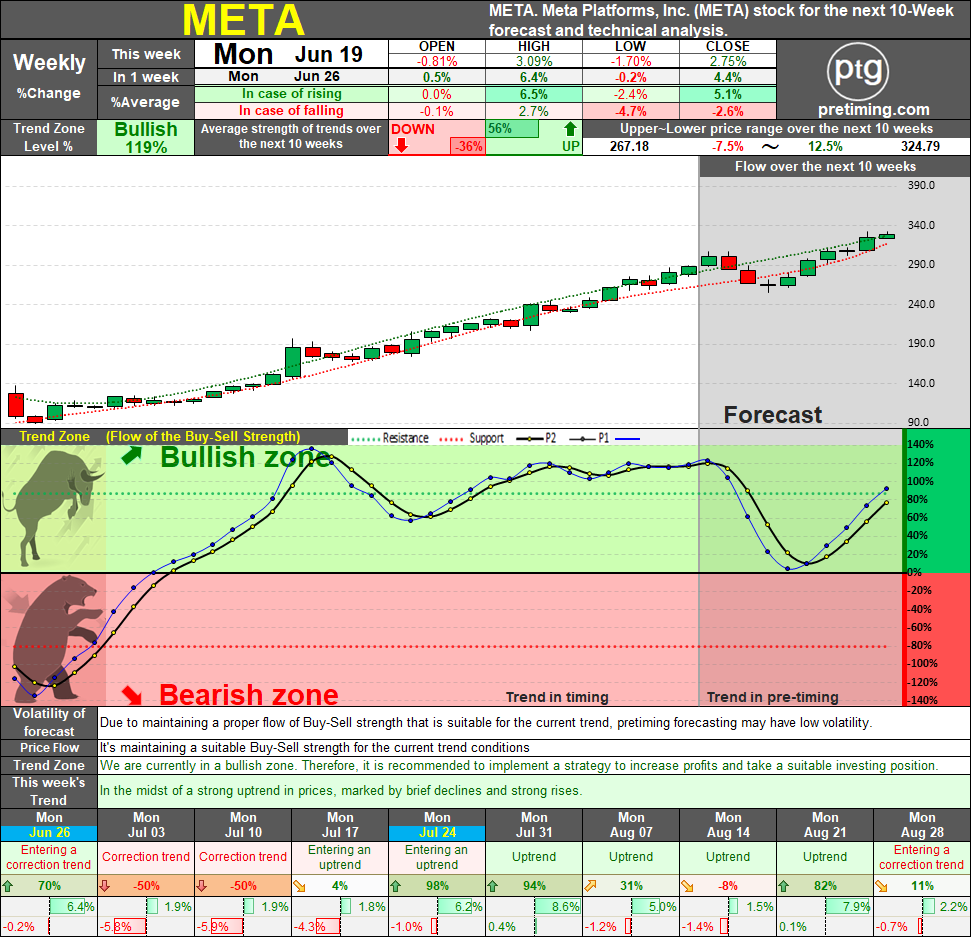Click the red arrow beside Bearish zone
The image size is (971, 937).
131,695
